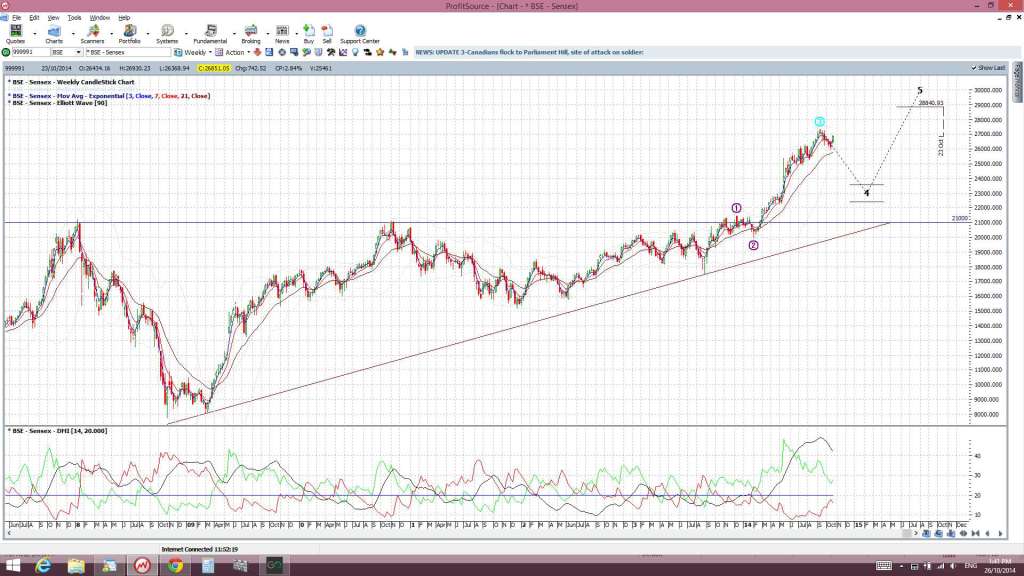Open the Help menu
1024x576 pixels.
click(x=124, y=18)
